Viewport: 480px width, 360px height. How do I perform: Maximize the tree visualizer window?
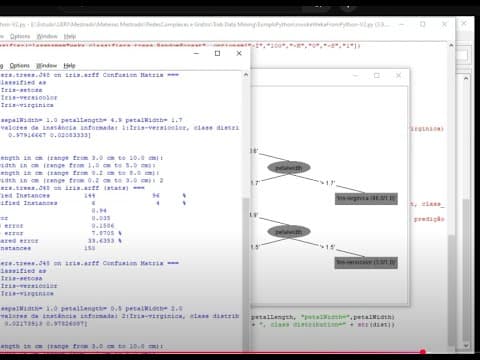[x=377, y=76]
